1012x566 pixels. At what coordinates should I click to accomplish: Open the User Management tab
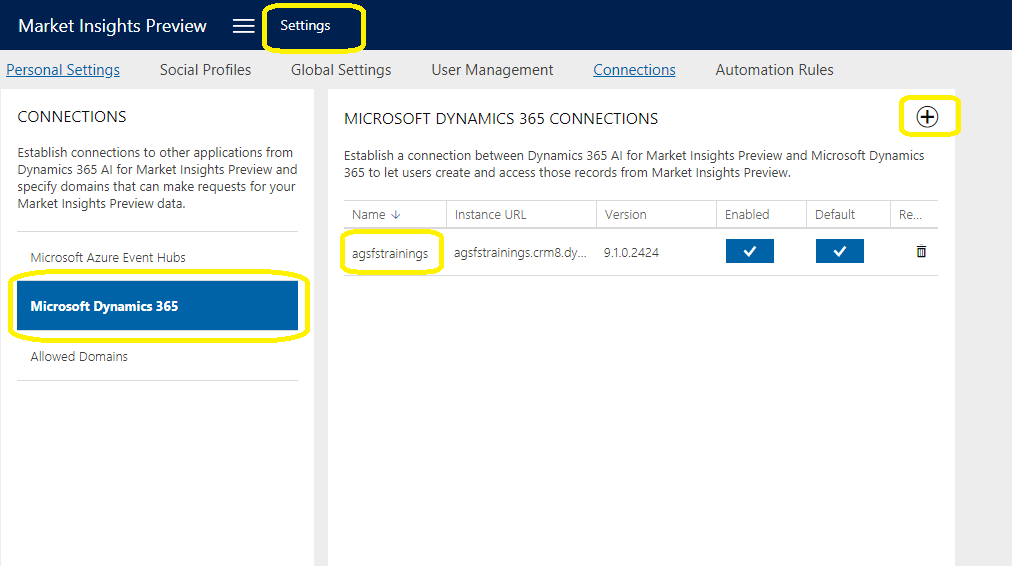pos(492,70)
